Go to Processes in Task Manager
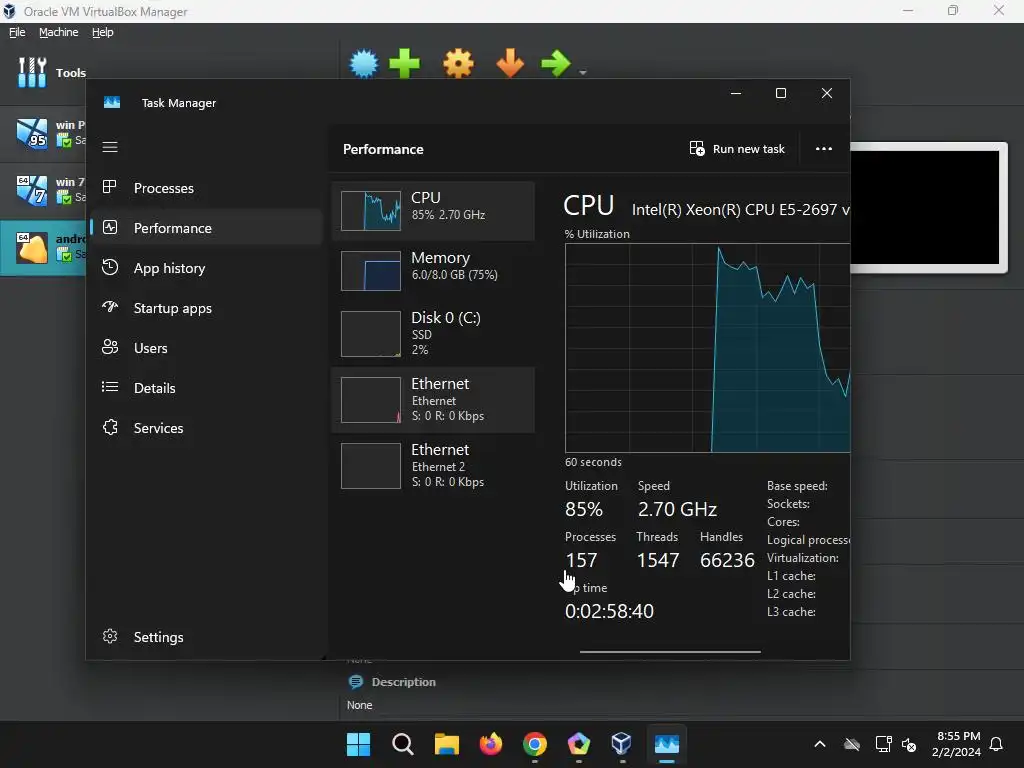This screenshot has width=1024, height=768. coord(207,188)
